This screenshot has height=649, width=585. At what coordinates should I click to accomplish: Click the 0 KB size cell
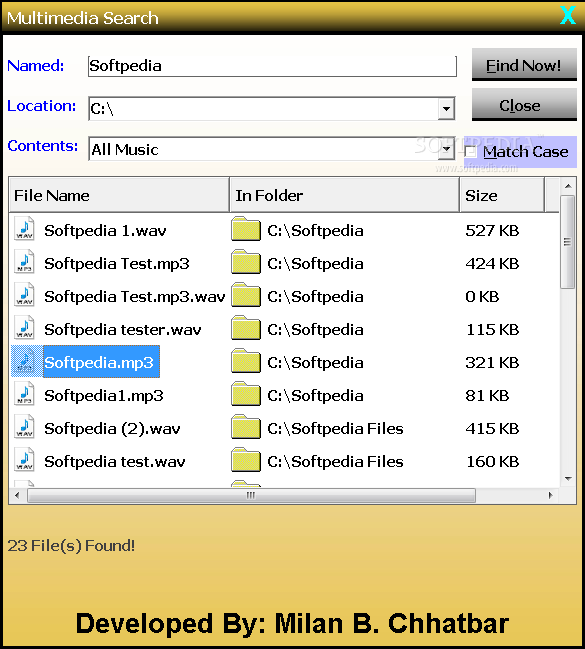(482, 297)
